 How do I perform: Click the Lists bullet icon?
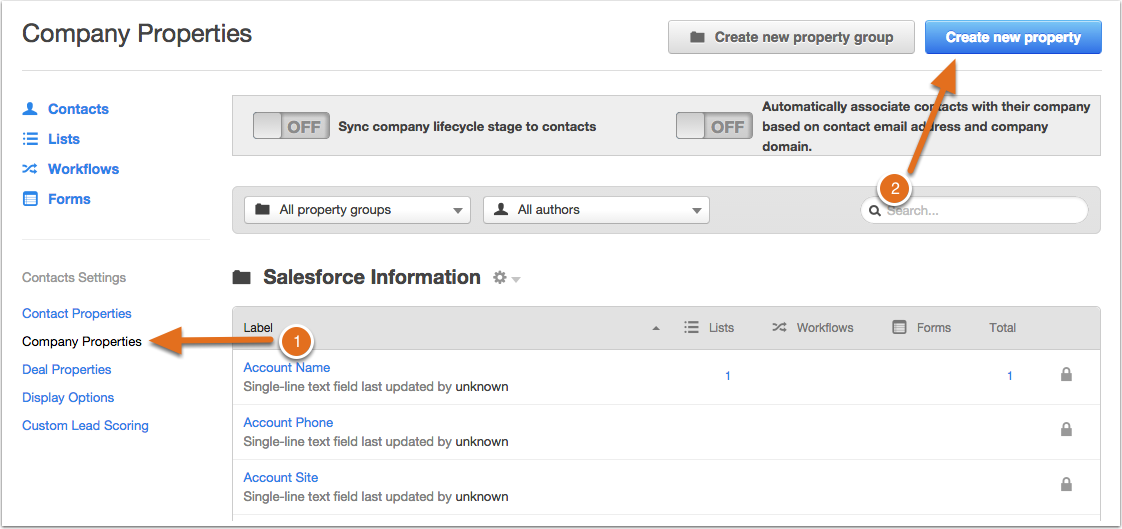(x=30, y=139)
